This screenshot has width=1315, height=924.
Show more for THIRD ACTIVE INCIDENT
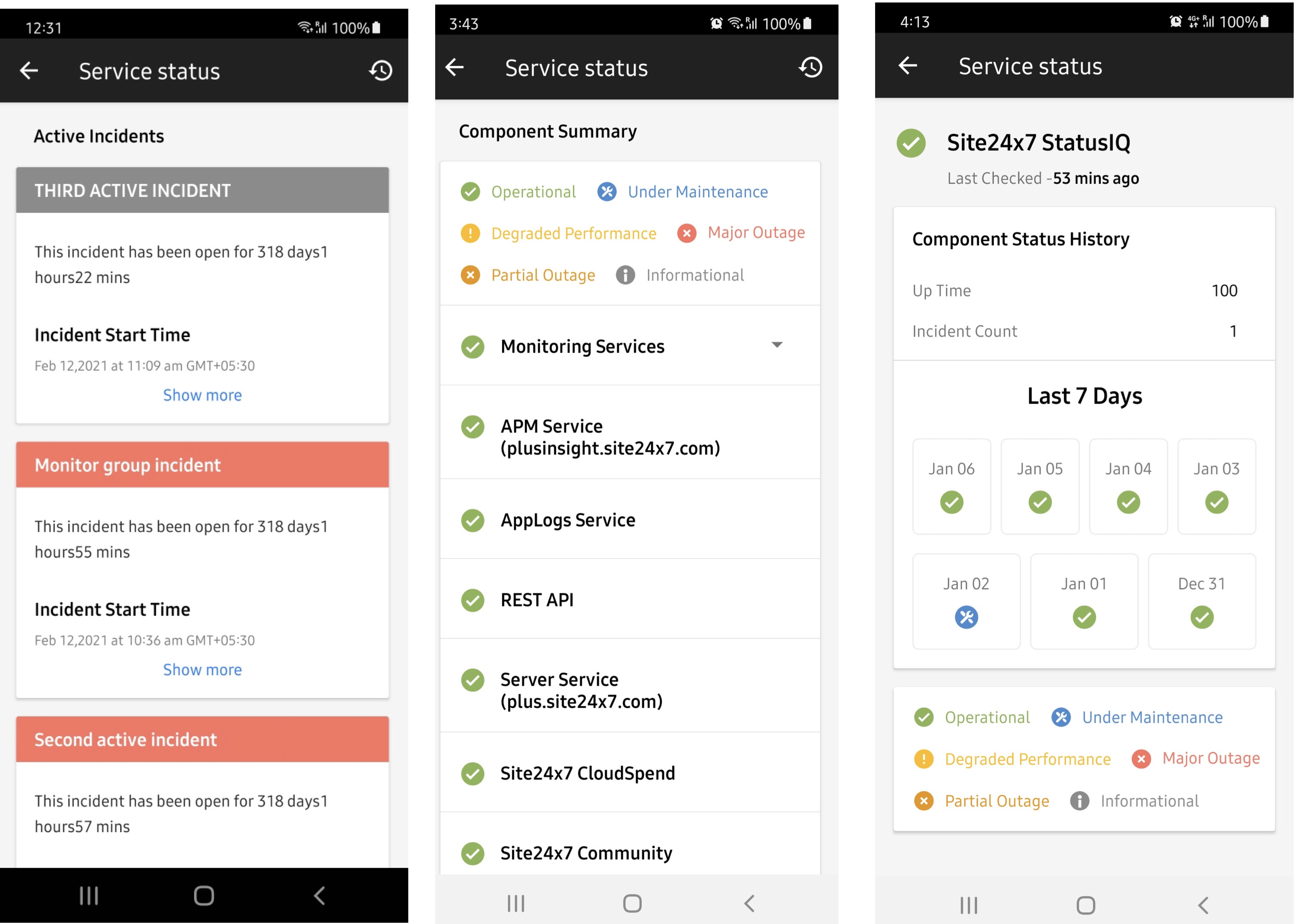202,395
